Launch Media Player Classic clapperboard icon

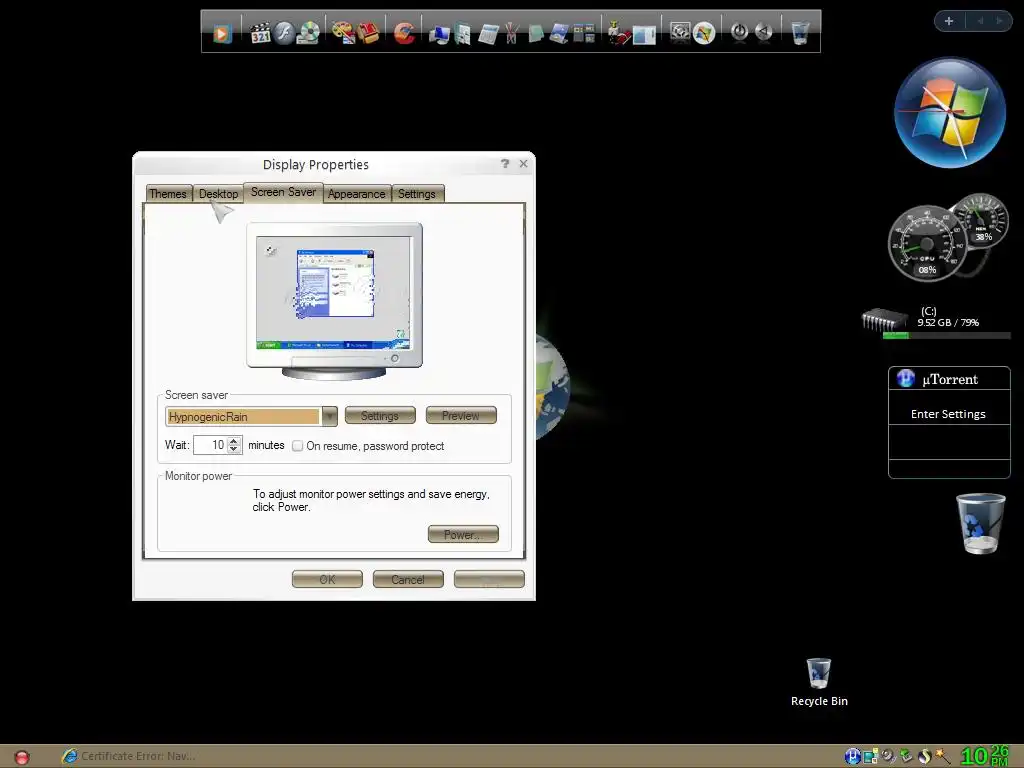(260, 33)
